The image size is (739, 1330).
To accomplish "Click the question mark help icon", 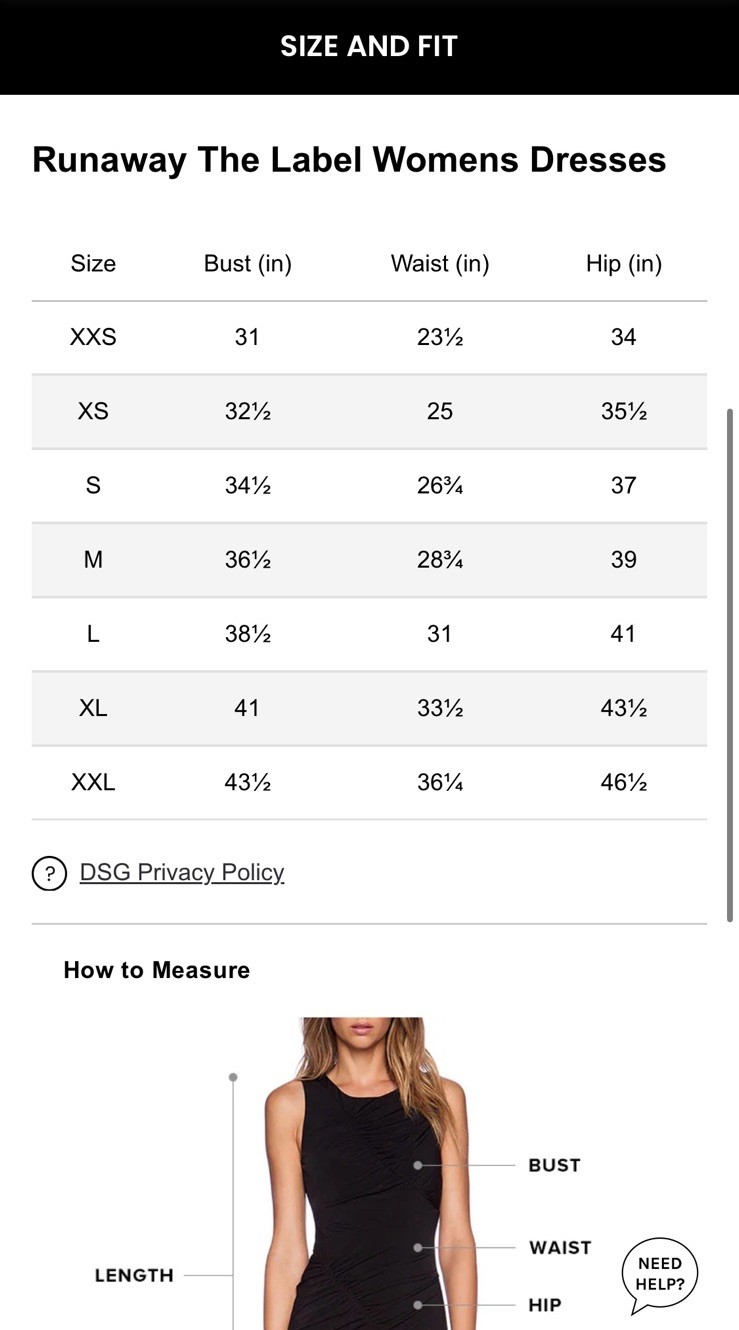I will [x=49, y=873].
